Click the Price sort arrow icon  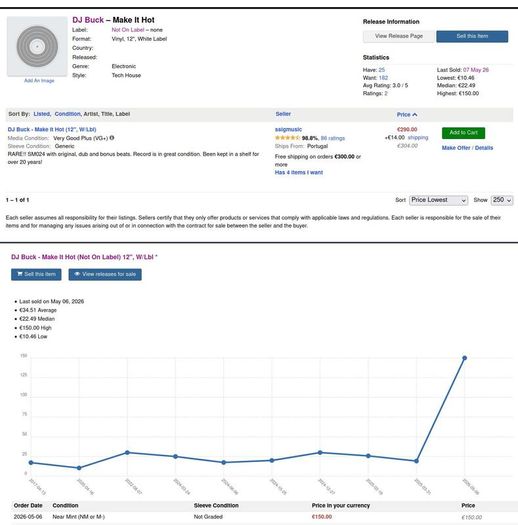[x=415, y=115]
